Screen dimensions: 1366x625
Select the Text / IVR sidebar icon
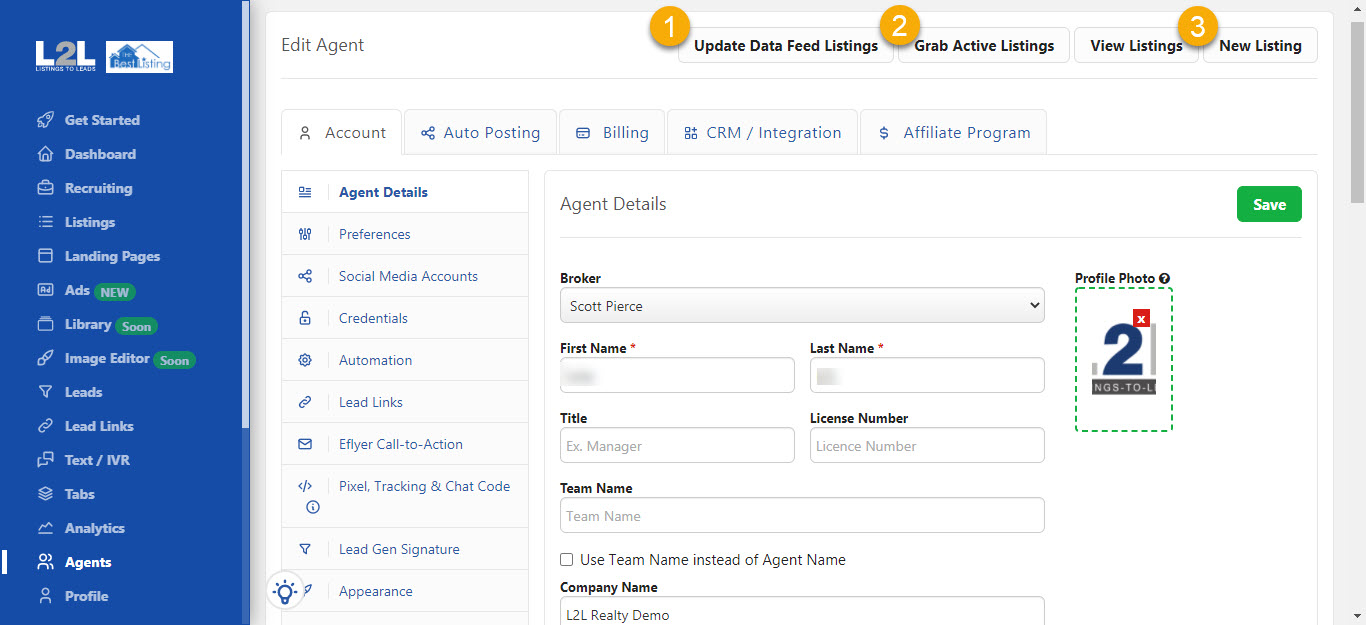(x=46, y=460)
